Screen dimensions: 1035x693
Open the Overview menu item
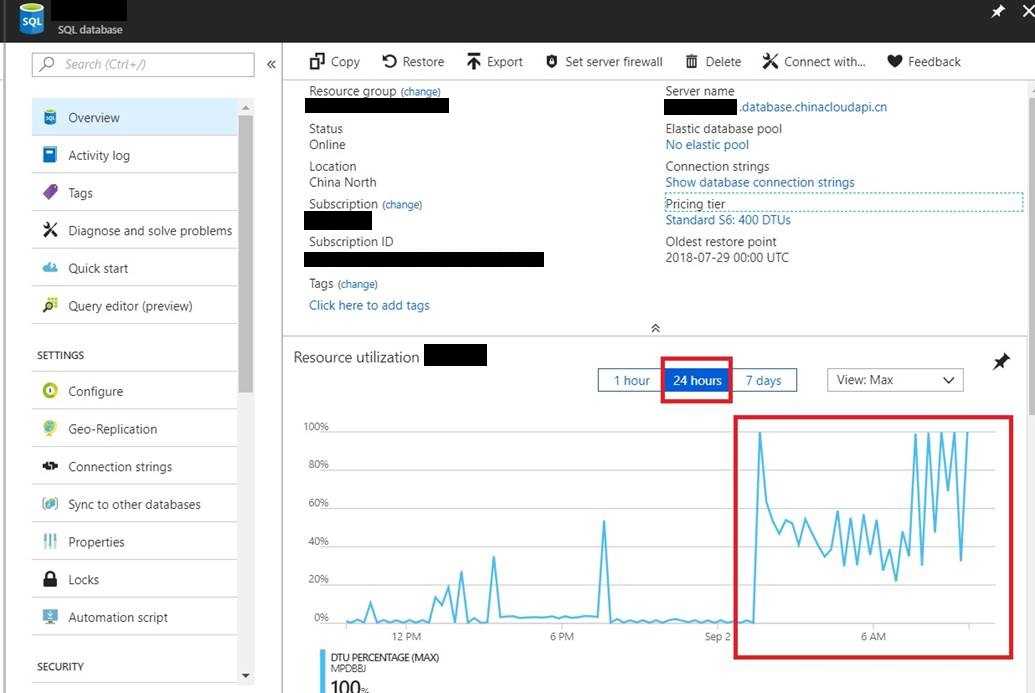(x=135, y=117)
